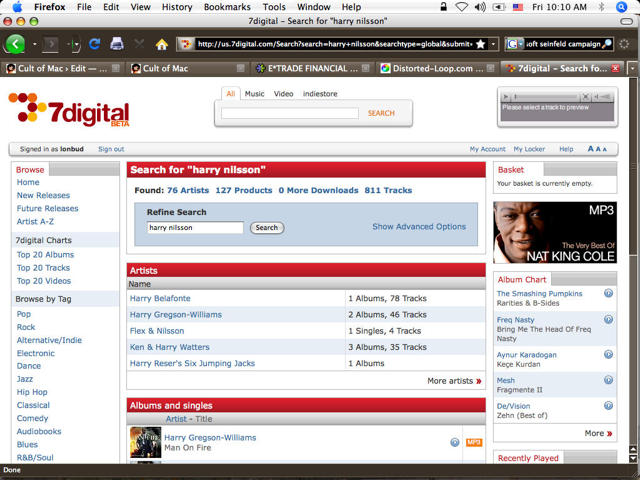Click the preview player volume slider
The image size is (640, 480).
[x=605, y=97]
